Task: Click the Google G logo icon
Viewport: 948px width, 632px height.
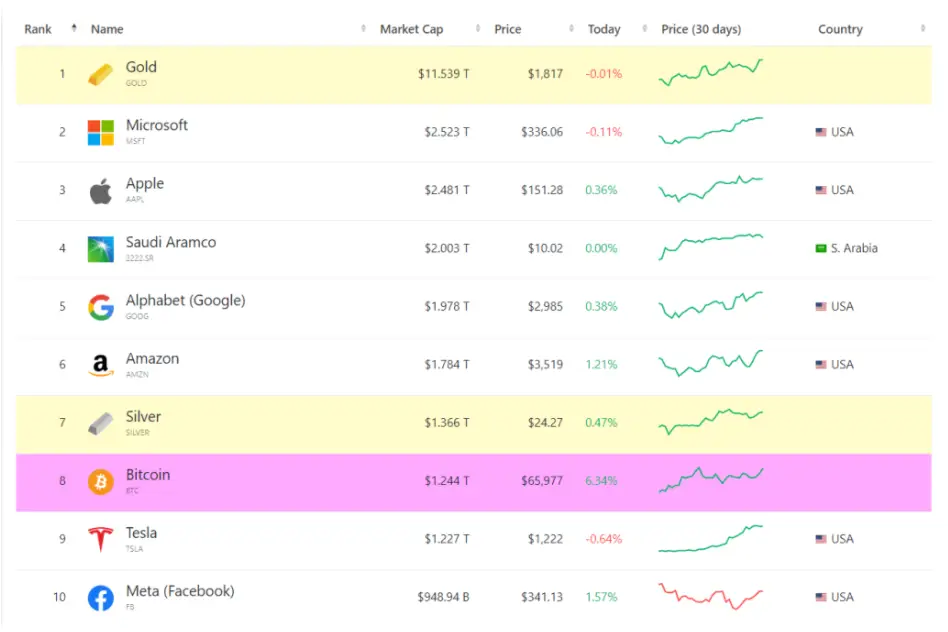Action: (100, 307)
